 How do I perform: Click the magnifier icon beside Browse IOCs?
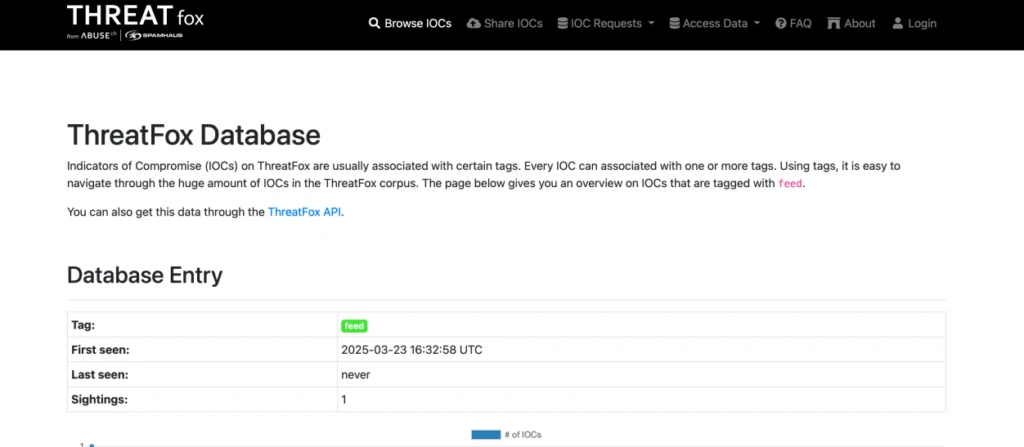(x=374, y=24)
